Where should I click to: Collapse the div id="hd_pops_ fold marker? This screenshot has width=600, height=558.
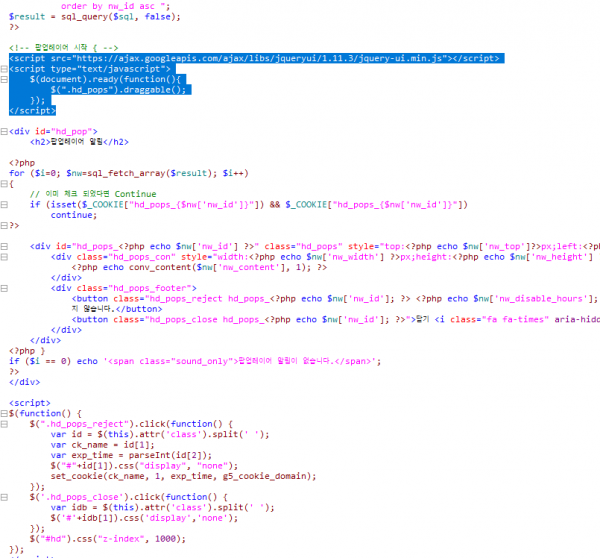4,246
